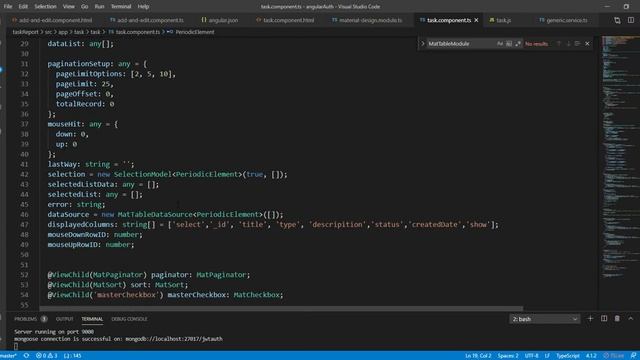Open the Problems panel tab
This screenshot has width=640, height=360.
pyautogui.click(x=31, y=319)
